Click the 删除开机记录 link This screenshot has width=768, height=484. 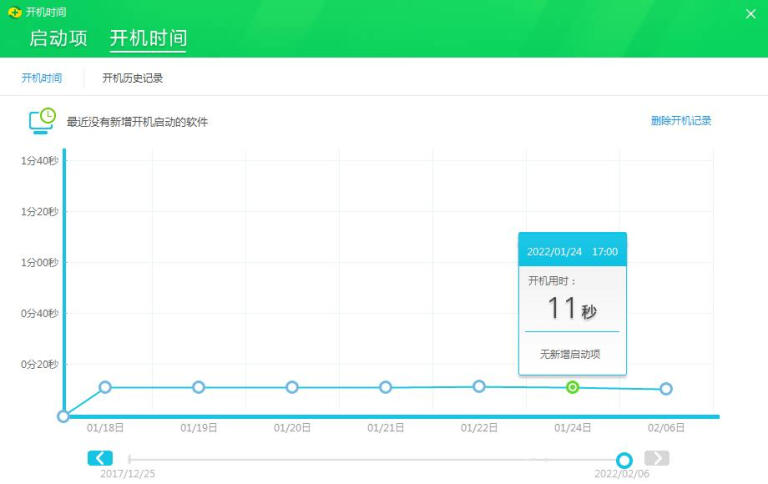click(681, 121)
